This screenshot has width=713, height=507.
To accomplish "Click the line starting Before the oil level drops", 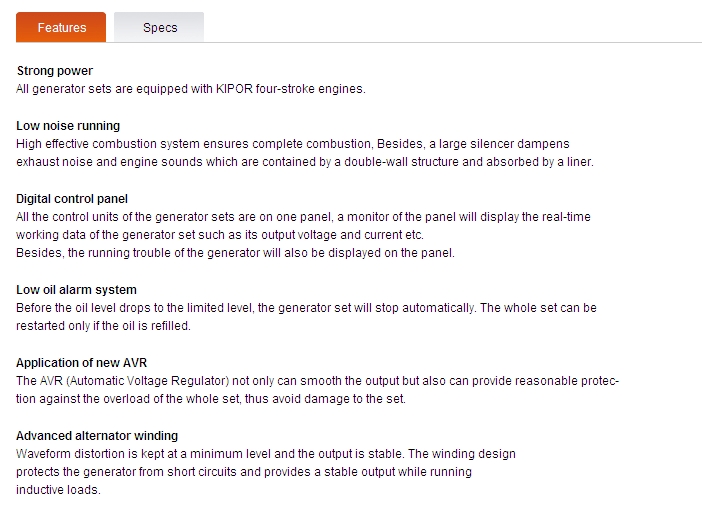I will (x=306, y=308).
